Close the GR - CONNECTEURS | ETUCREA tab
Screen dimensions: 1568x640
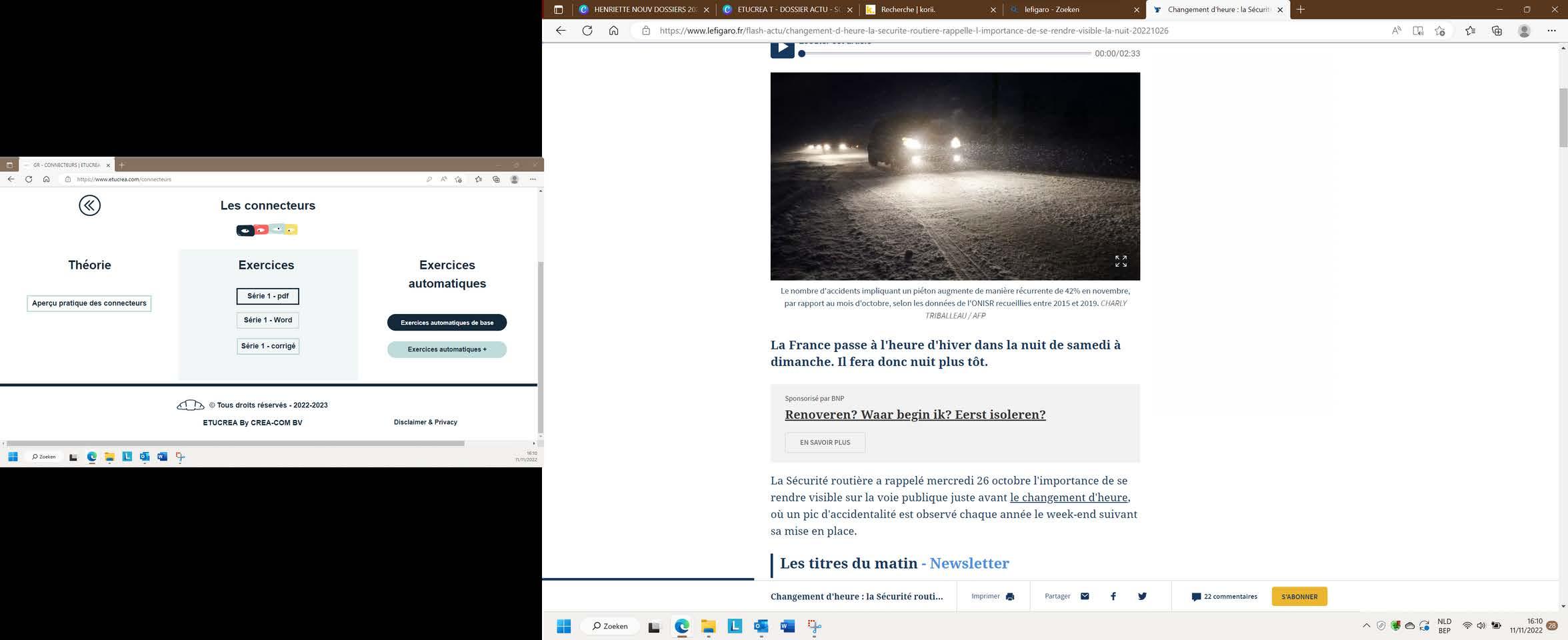coord(108,165)
